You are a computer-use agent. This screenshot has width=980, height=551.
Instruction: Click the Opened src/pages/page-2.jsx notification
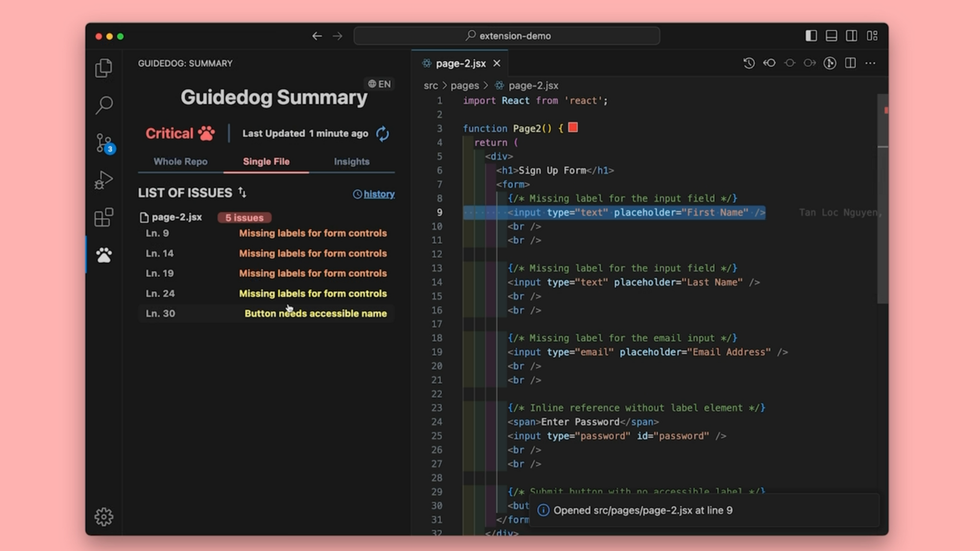704,510
